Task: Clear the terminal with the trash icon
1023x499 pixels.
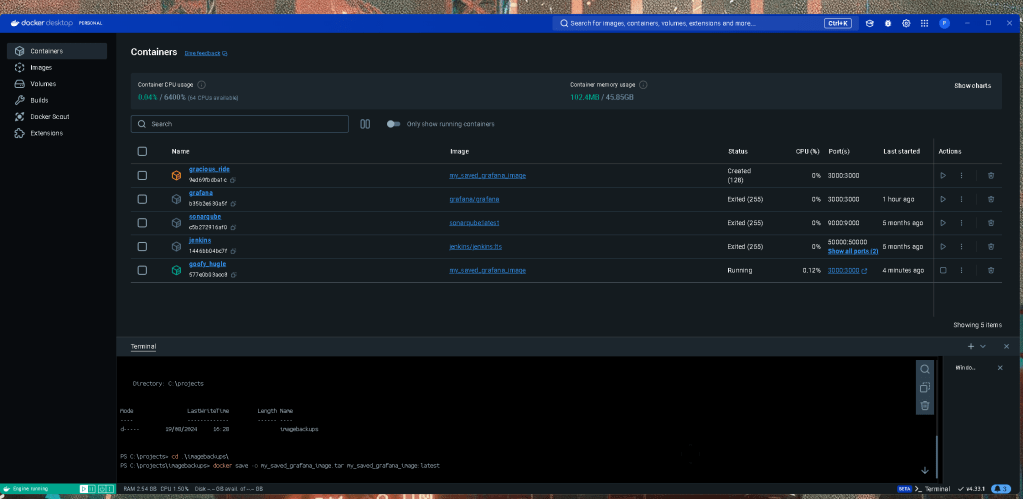Action: 924,406
